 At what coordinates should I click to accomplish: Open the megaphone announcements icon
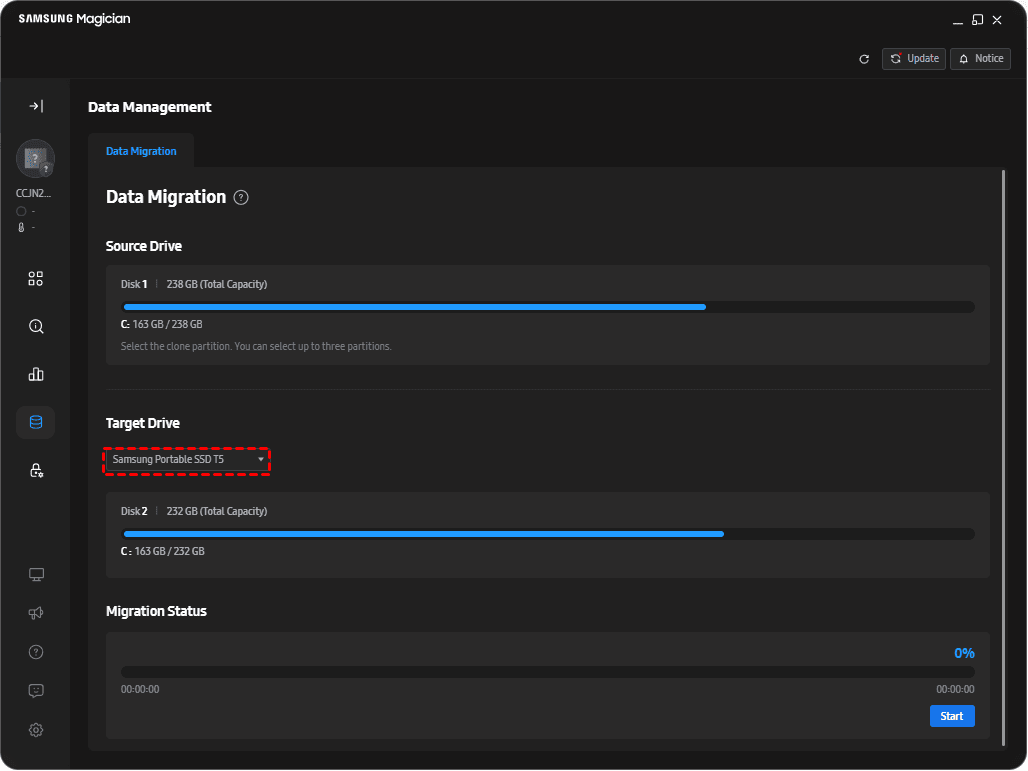pos(35,613)
